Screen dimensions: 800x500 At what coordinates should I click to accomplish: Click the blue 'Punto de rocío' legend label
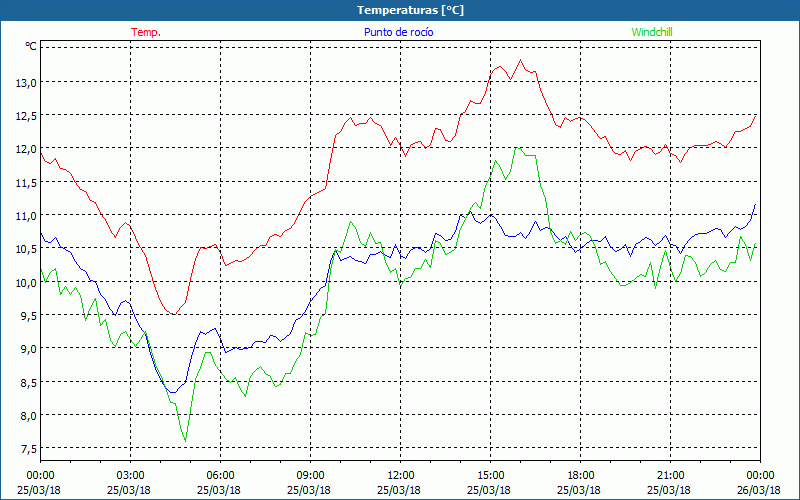[398, 32]
